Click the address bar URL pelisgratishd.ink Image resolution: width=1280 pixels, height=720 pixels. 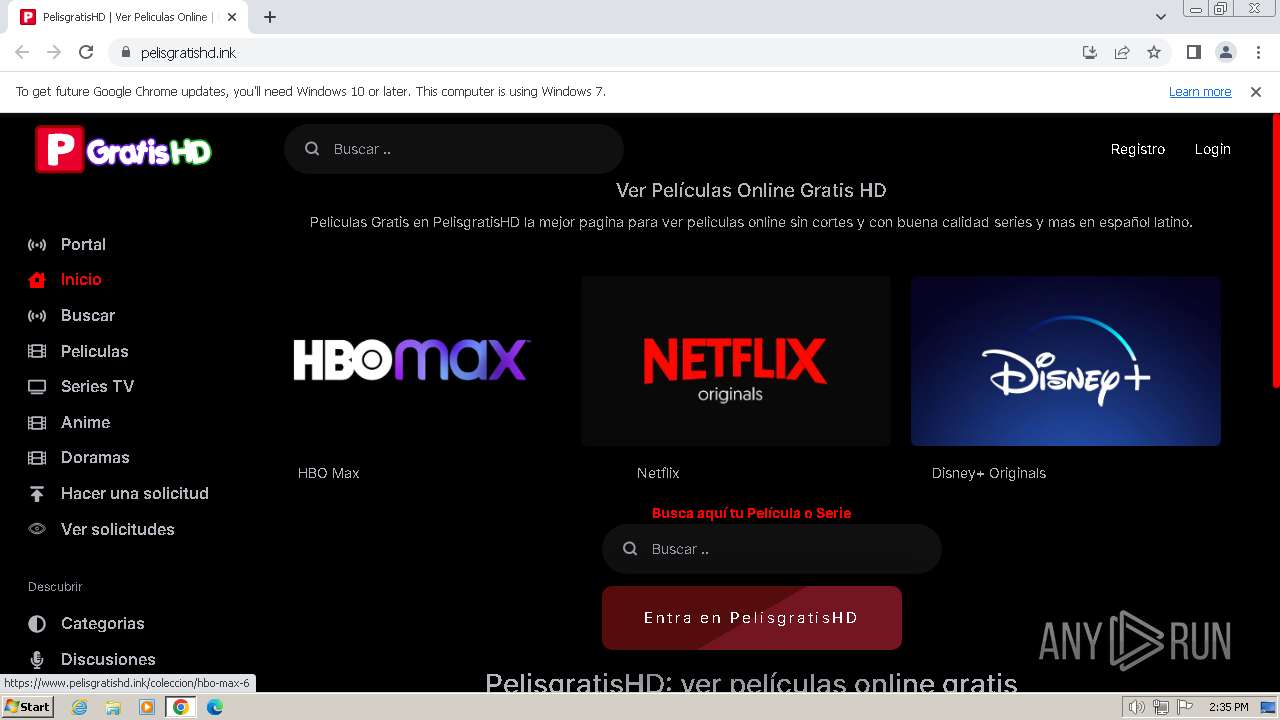[x=189, y=52]
